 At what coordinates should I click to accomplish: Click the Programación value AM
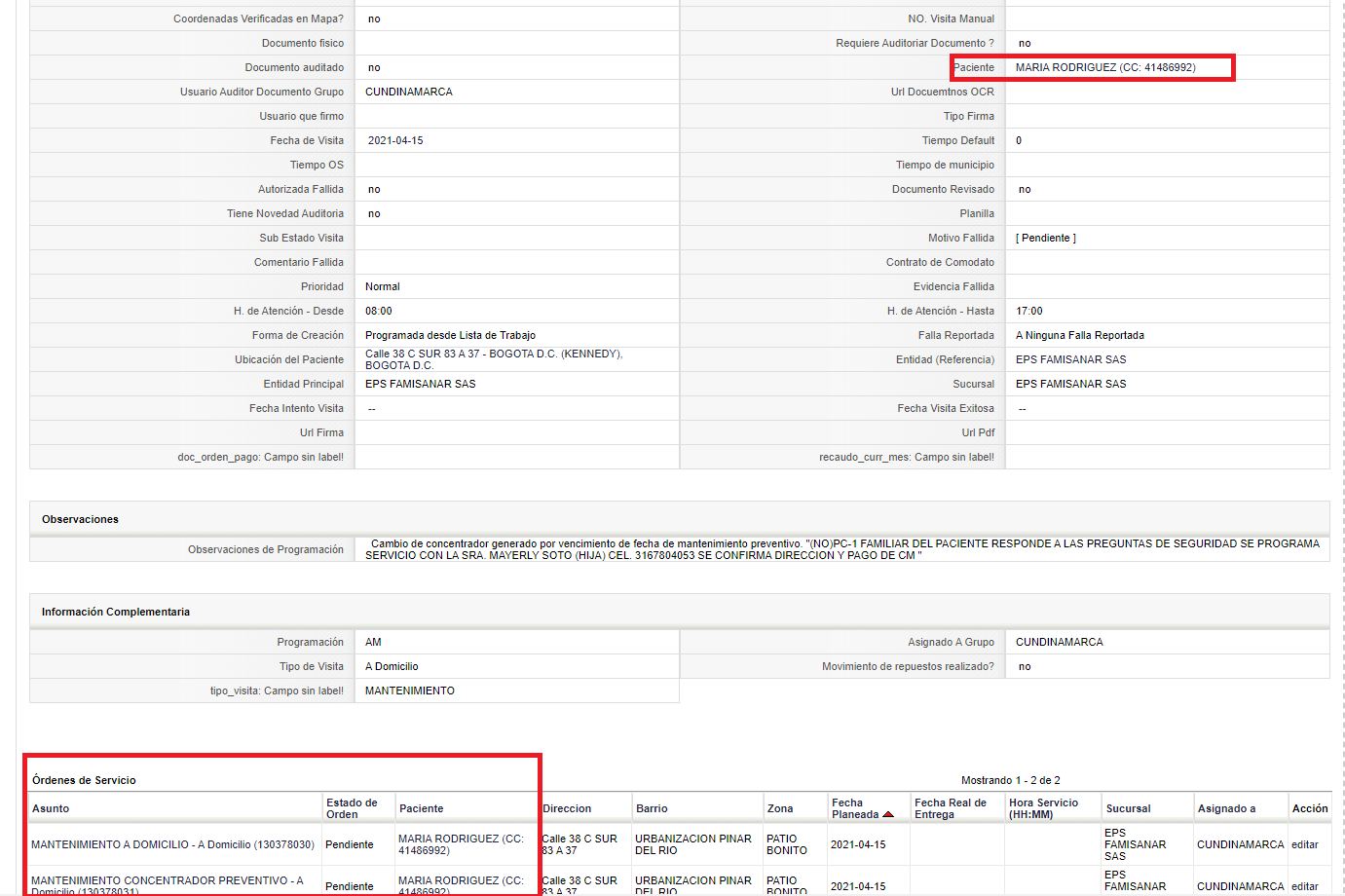coord(373,642)
